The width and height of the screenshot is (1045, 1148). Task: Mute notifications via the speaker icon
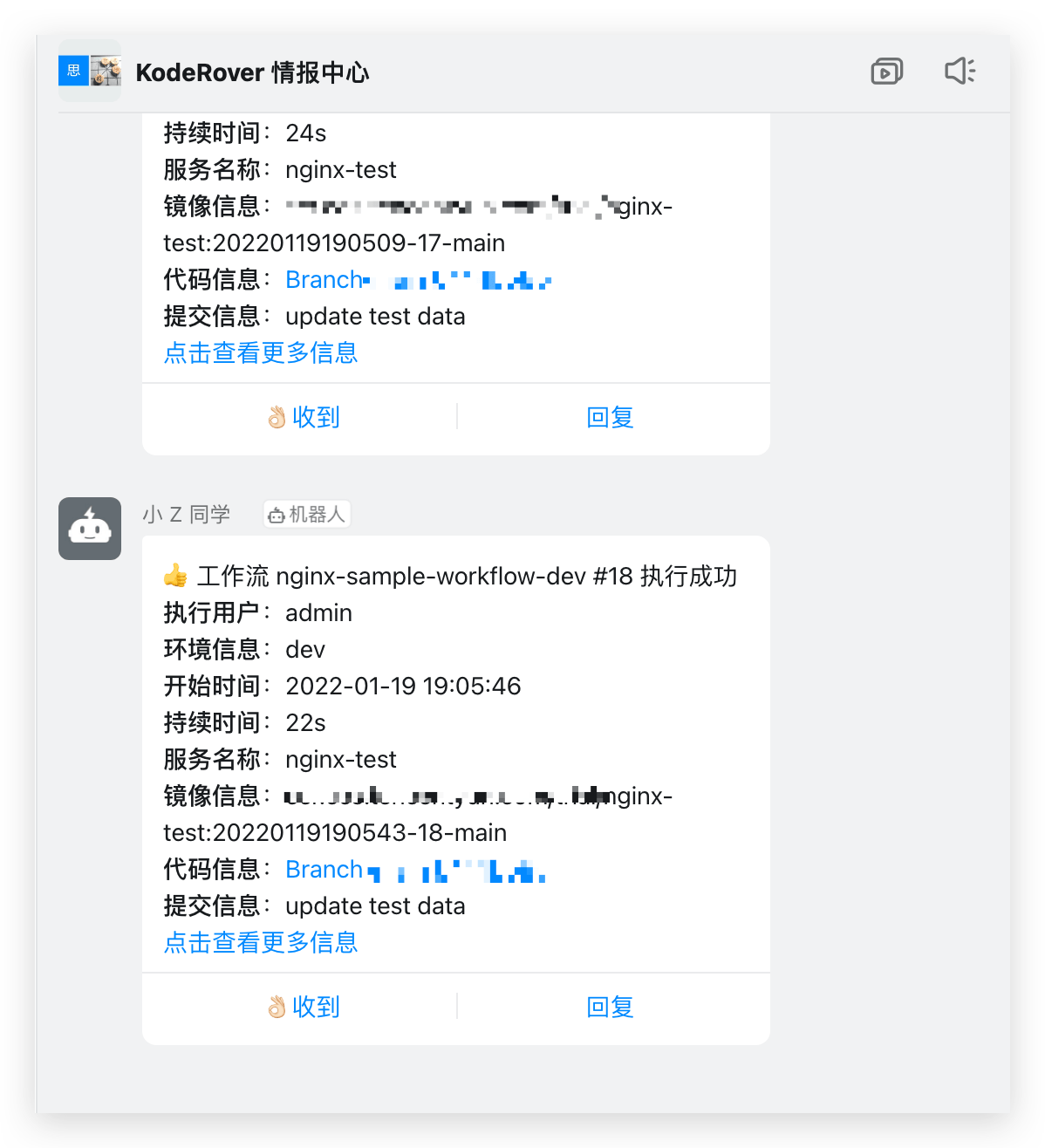click(x=960, y=72)
